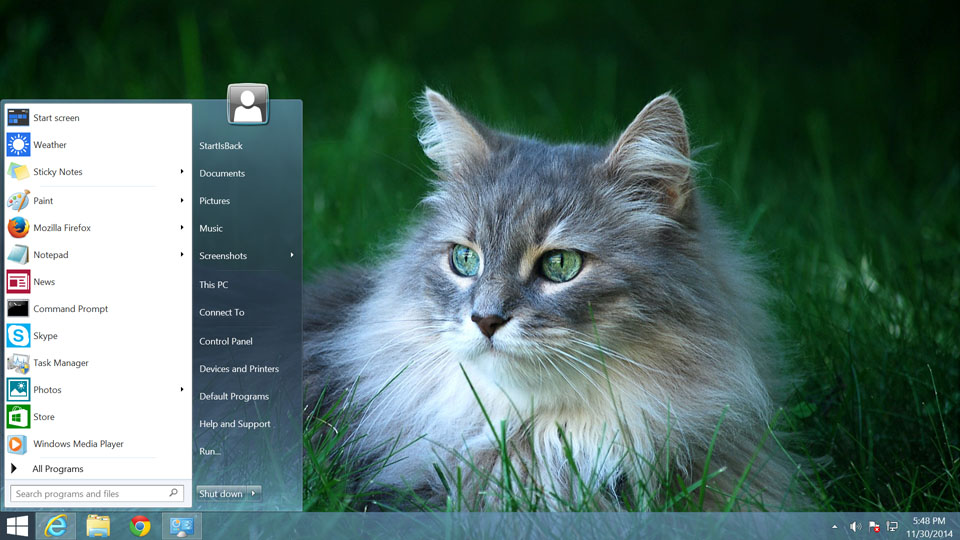Click the Shut down button
The height and width of the screenshot is (540, 960).
point(221,493)
